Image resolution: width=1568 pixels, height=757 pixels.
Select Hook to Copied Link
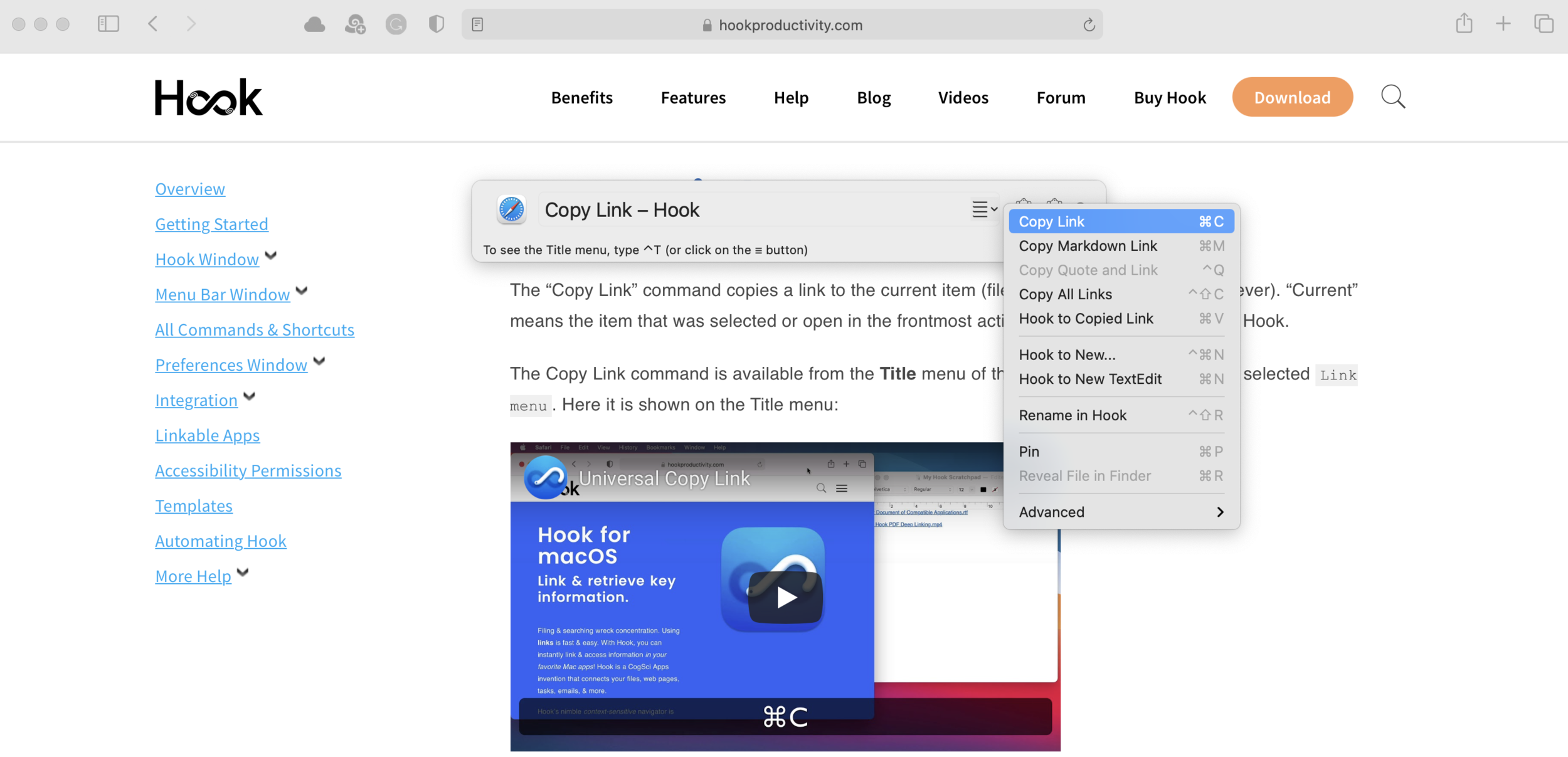click(x=1121, y=319)
